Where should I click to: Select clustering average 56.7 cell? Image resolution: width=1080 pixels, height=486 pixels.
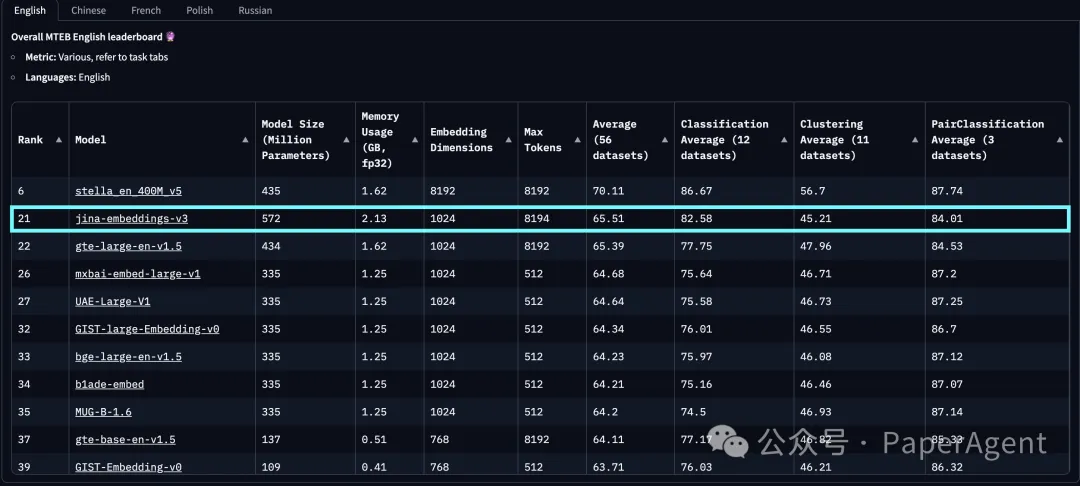tap(859, 191)
